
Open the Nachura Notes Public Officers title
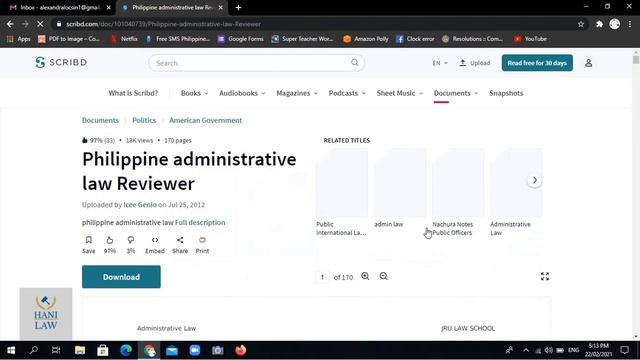click(x=458, y=192)
